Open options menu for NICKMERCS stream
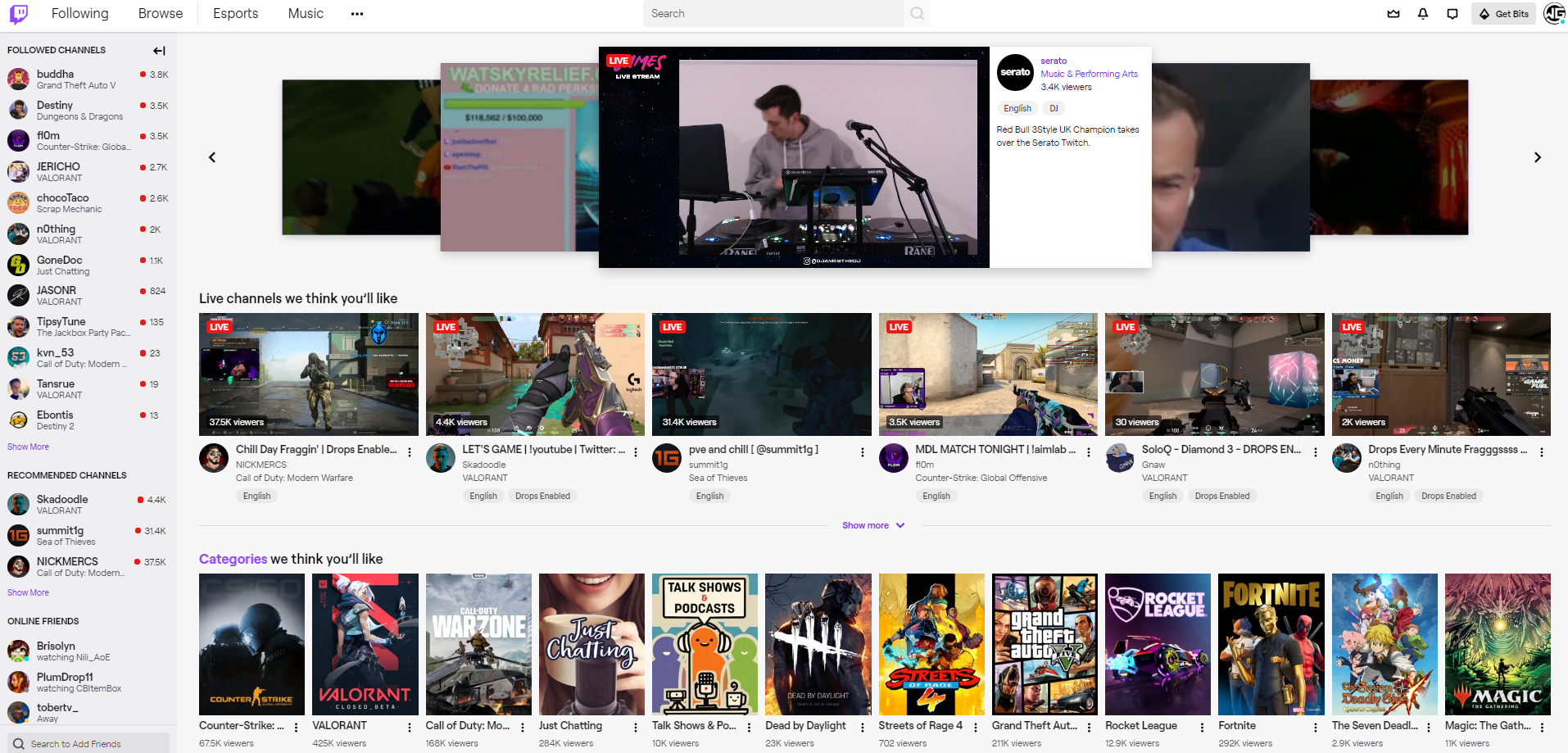 point(410,452)
